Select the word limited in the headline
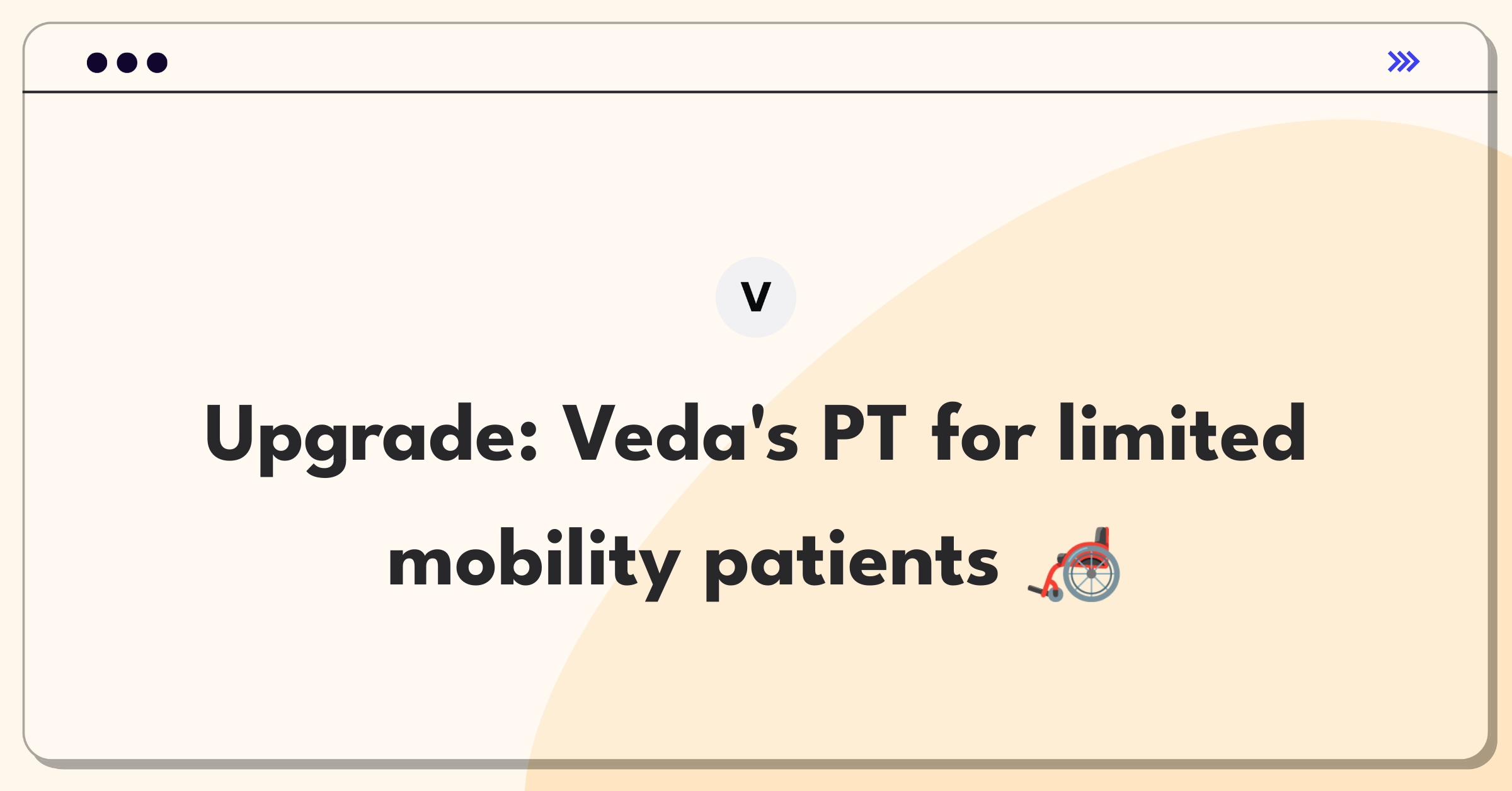Viewport: 1512px width, 791px height. (x=1183, y=433)
